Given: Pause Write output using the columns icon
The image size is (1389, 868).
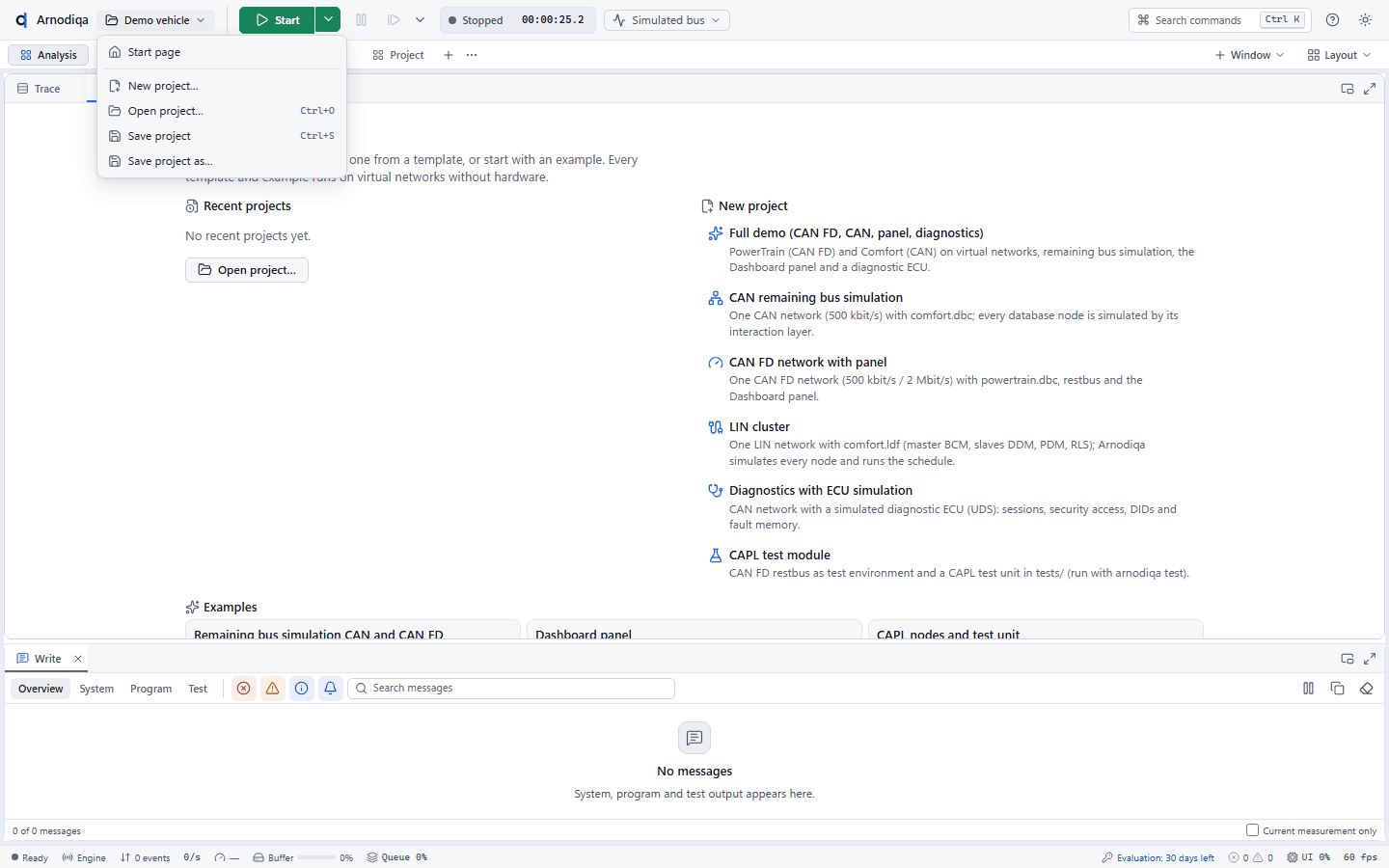Looking at the screenshot, I should point(1309,689).
